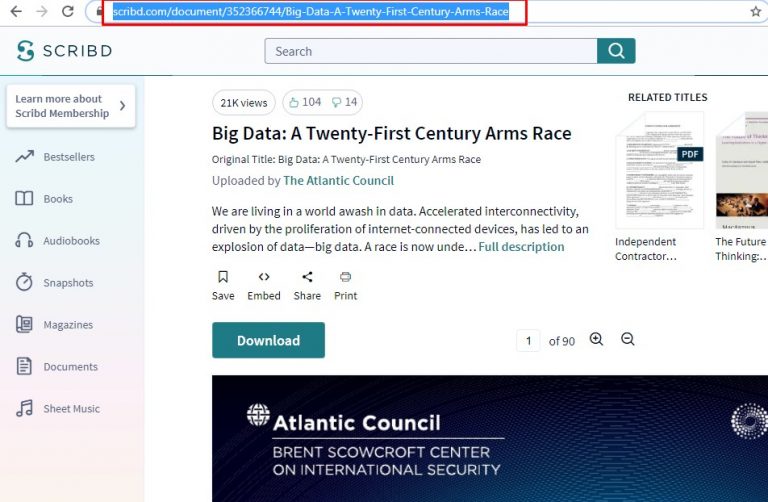Open Sheet Music note icon
The height and width of the screenshot is (502, 768).
tap(24, 408)
